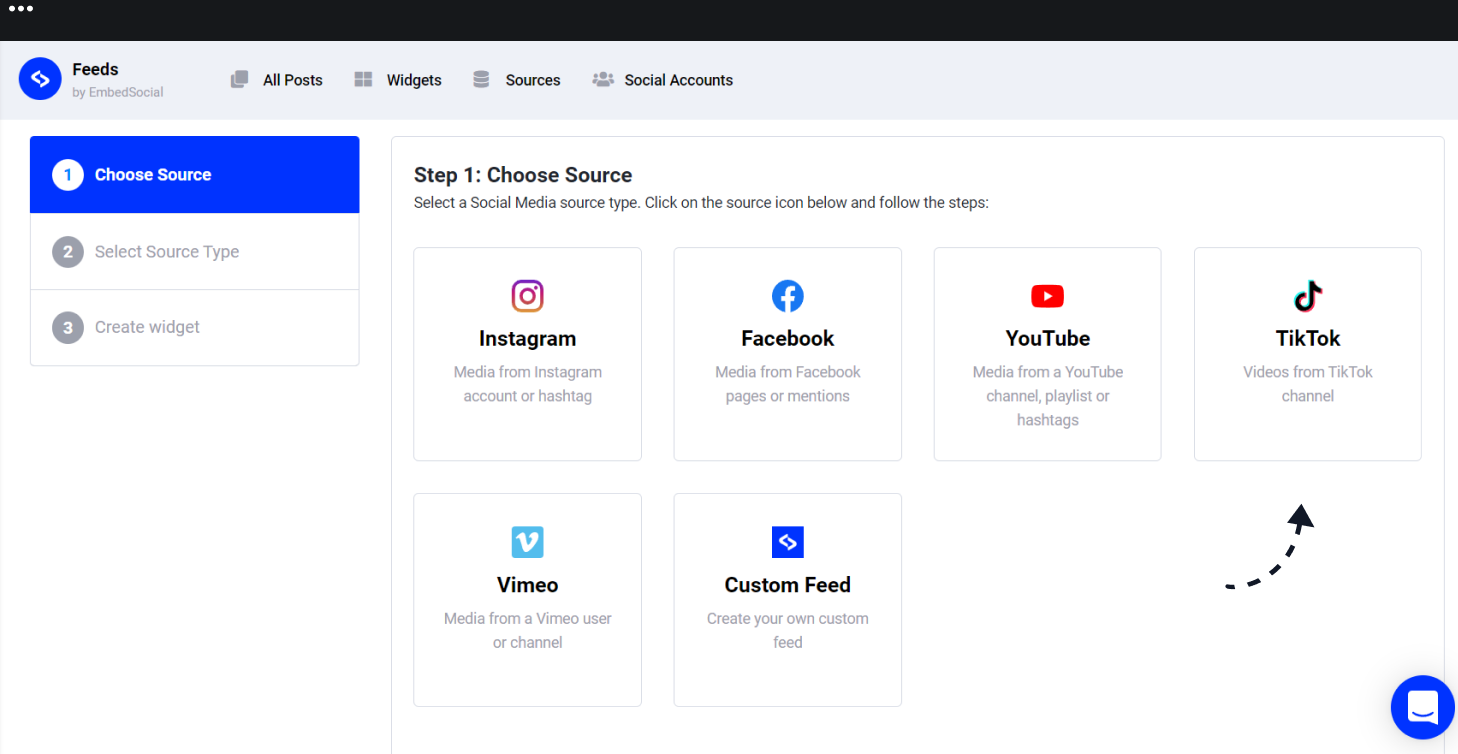The height and width of the screenshot is (754, 1458).
Task: Click the step 2 number badge
Action: point(68,252)
